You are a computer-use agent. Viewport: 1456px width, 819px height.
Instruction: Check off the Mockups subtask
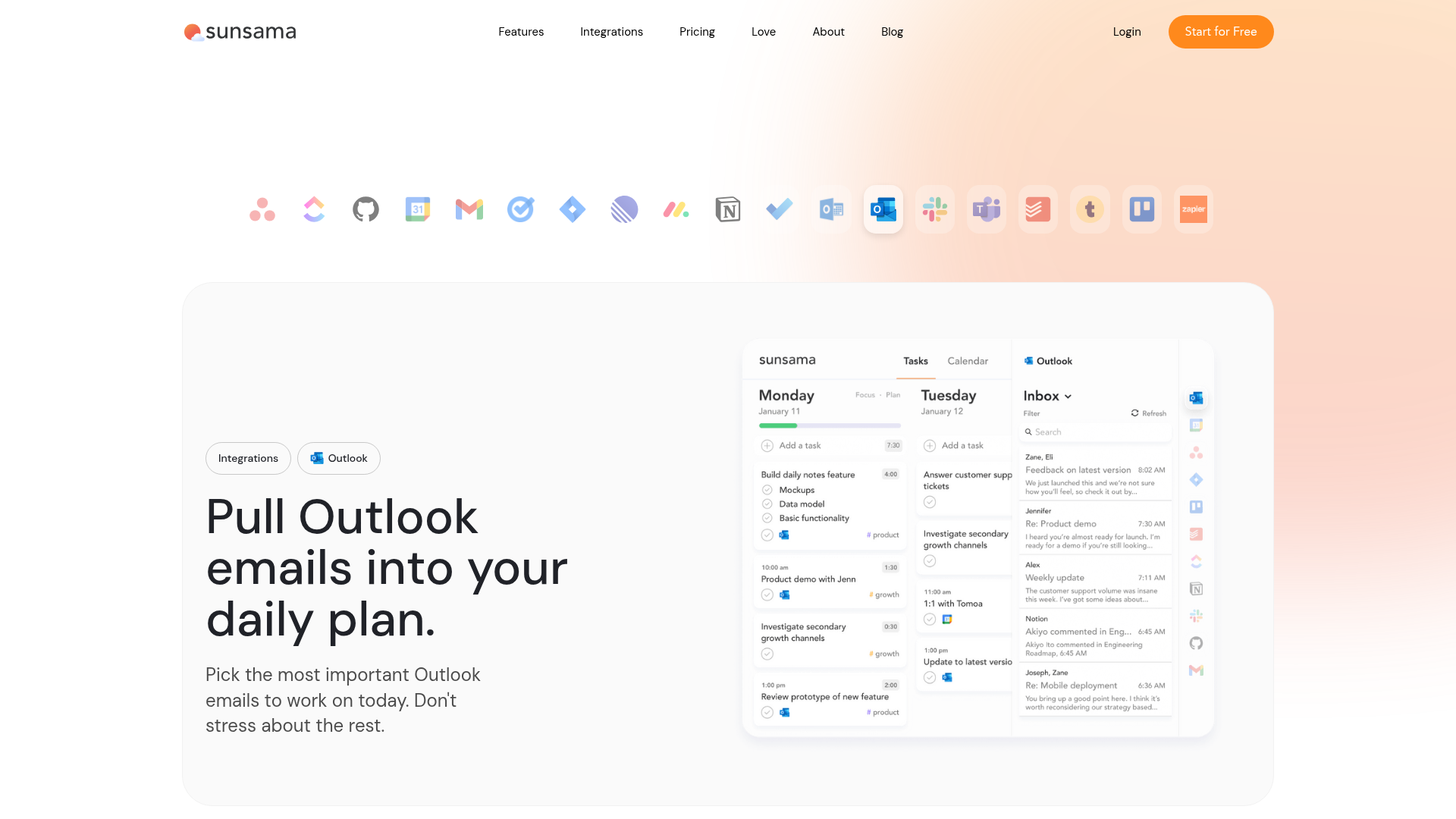pos(767,490)
